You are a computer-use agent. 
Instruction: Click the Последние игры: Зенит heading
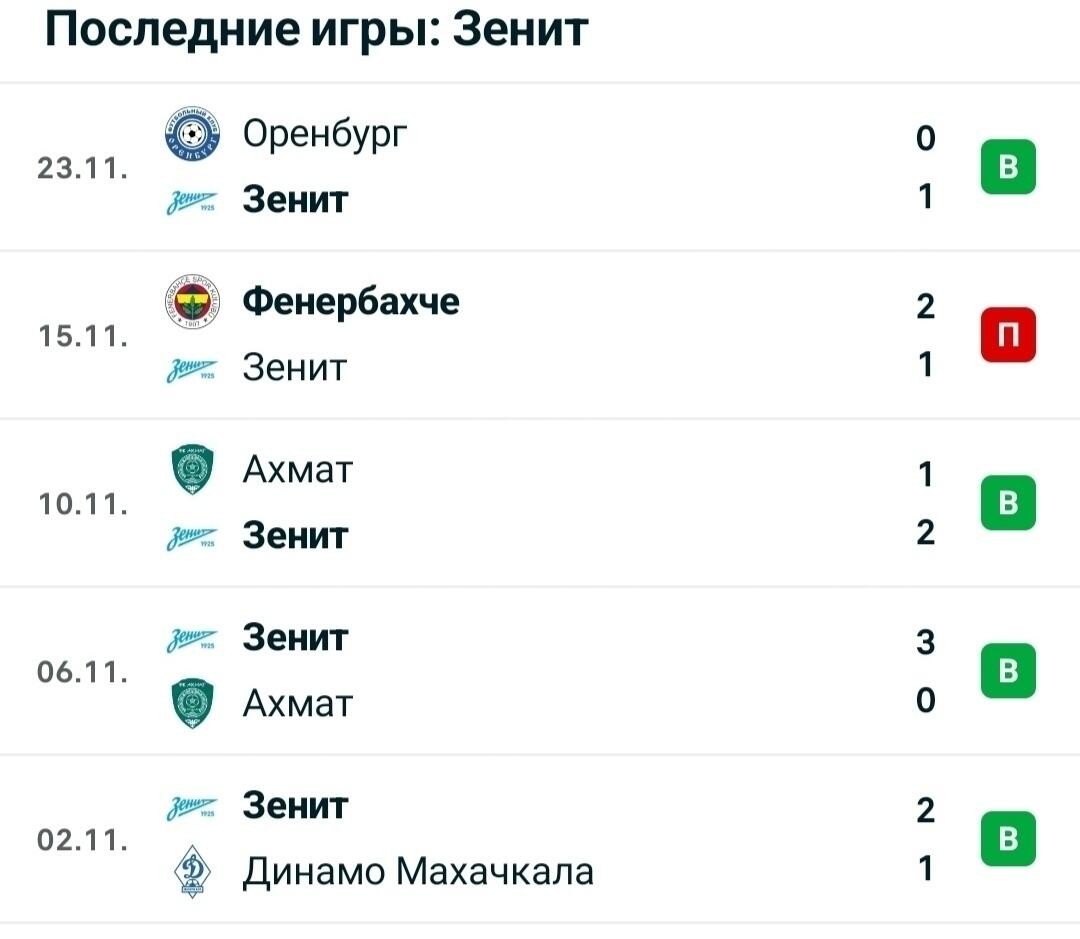tap(316, 30)
